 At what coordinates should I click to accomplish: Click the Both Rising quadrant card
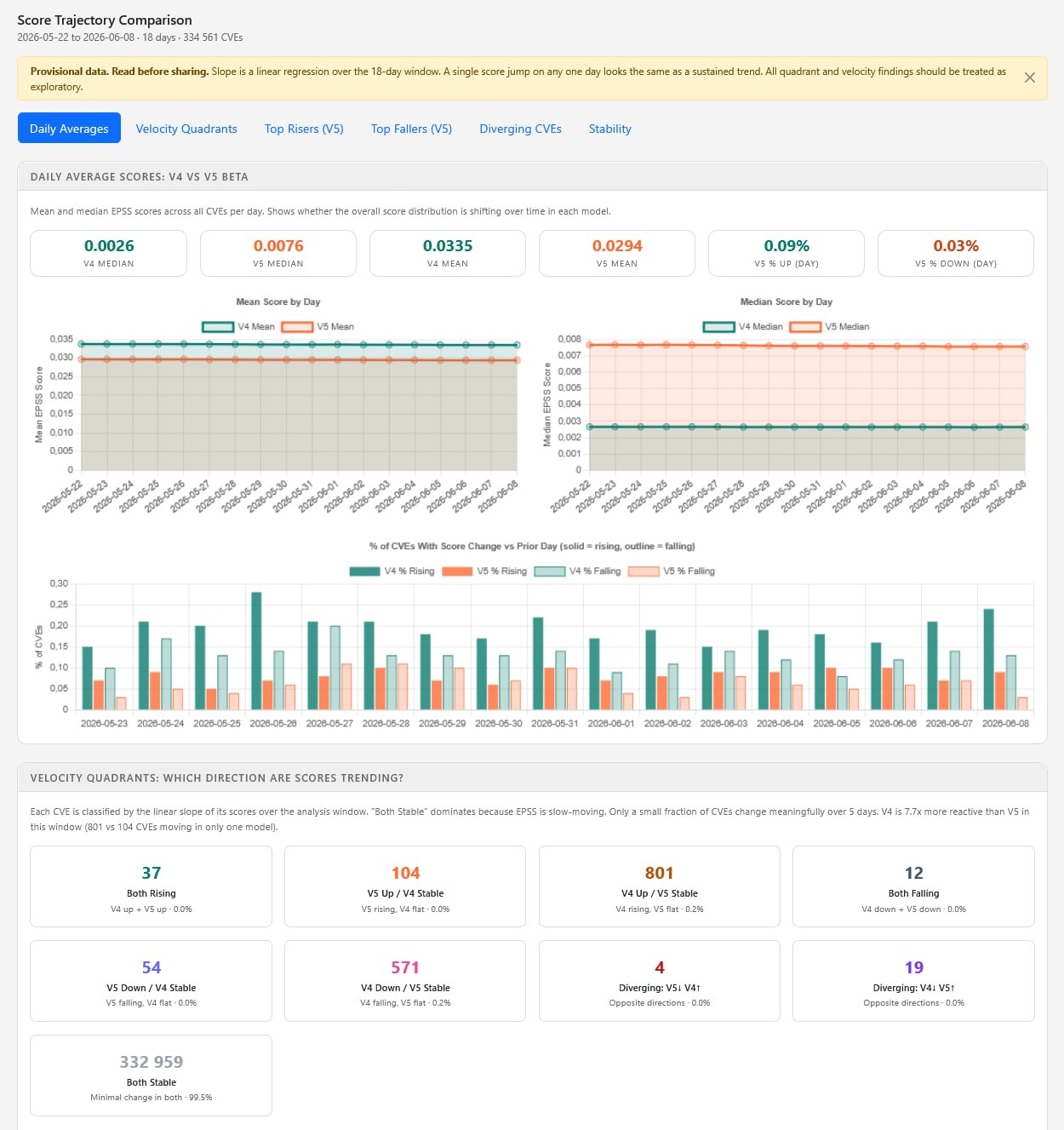[151, 886]
